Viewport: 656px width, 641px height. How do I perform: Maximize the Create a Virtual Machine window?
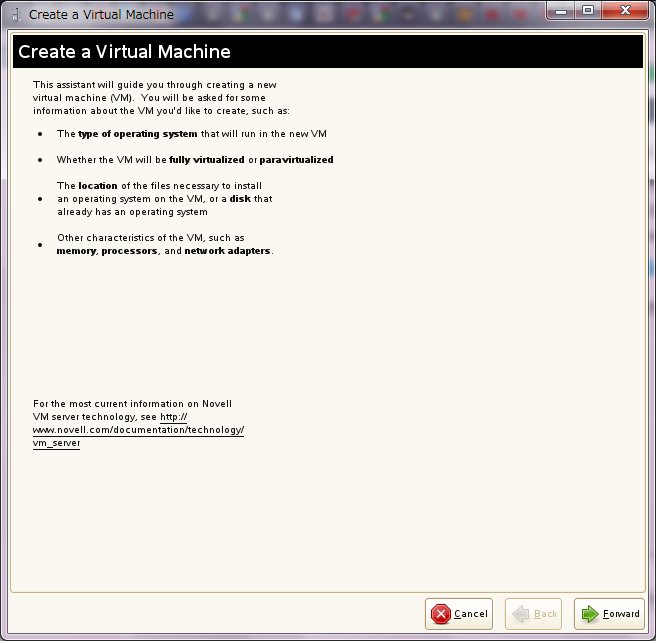tap(588, 10)
